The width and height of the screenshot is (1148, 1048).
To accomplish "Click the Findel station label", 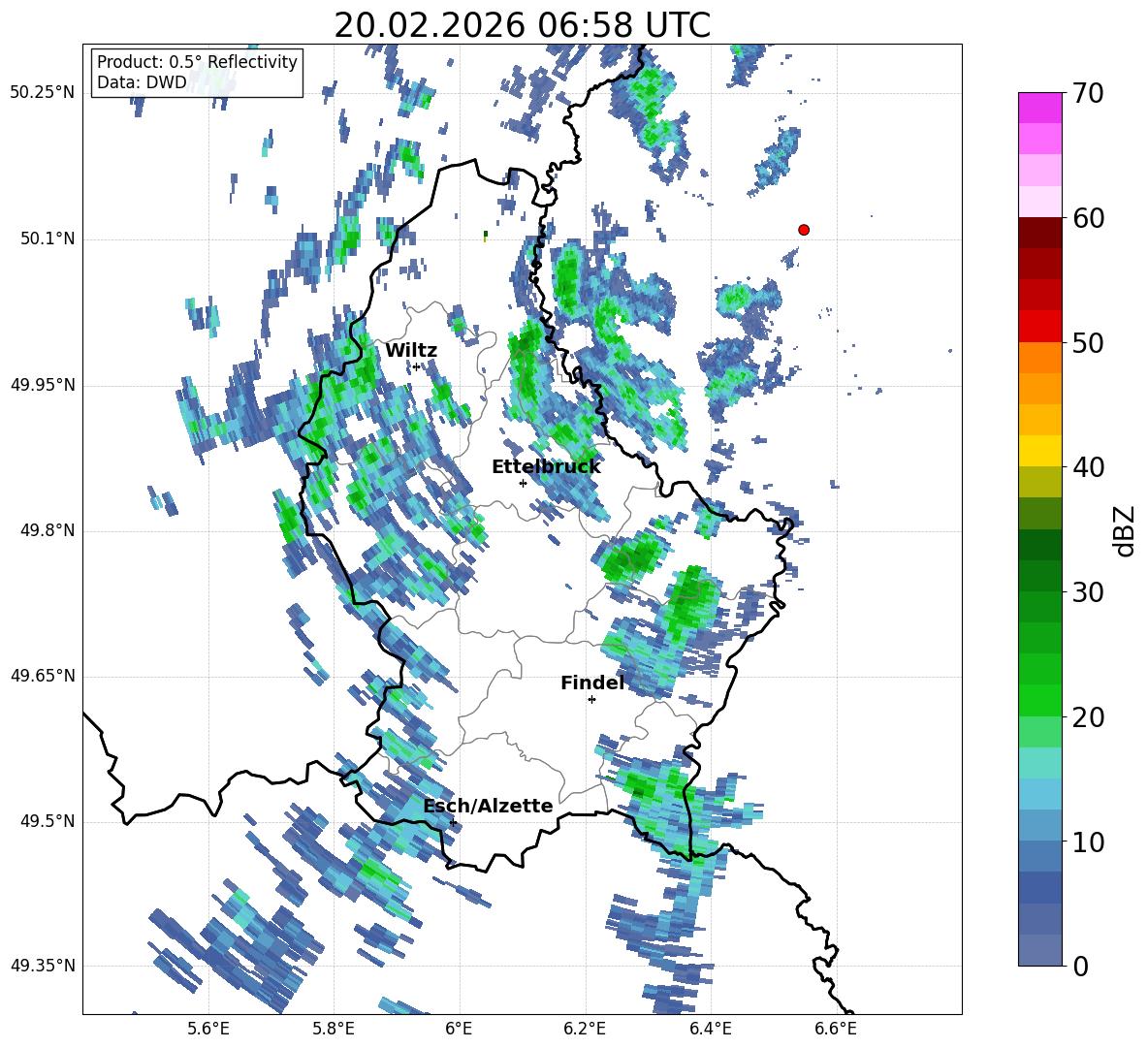I will [592, 683].
